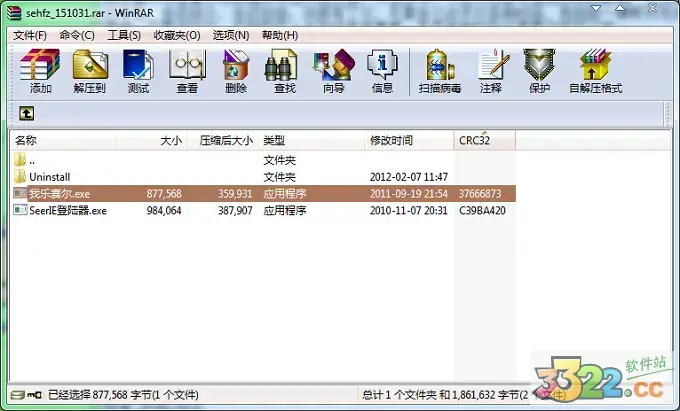The image size is (680, 411).
Task: Maximize the WinRAR window
Action: [620, 8]
